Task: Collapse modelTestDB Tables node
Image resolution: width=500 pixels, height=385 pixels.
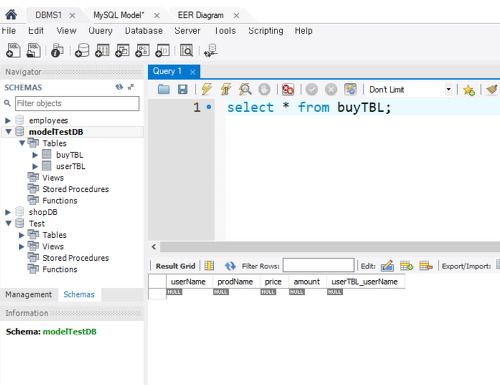Action: (22, 143)
